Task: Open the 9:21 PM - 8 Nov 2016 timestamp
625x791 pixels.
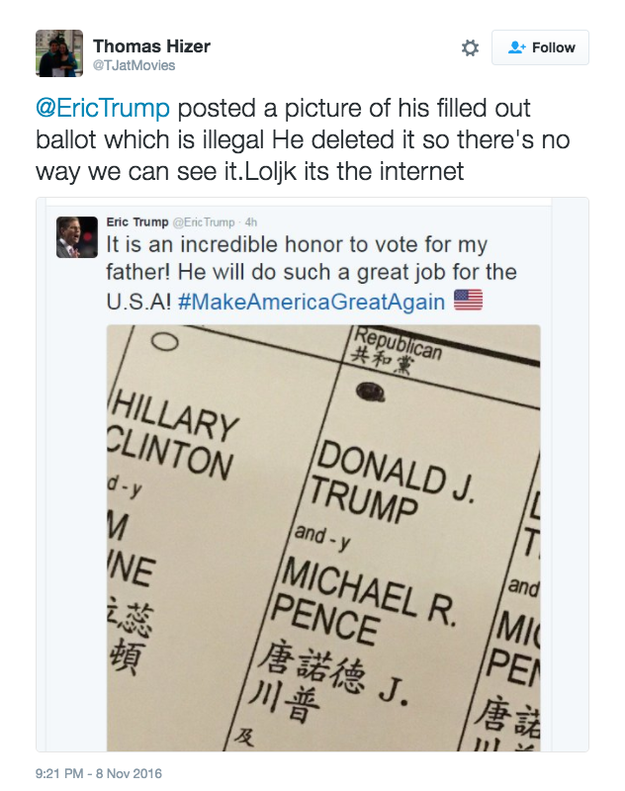Action: [x=98, y=773]
